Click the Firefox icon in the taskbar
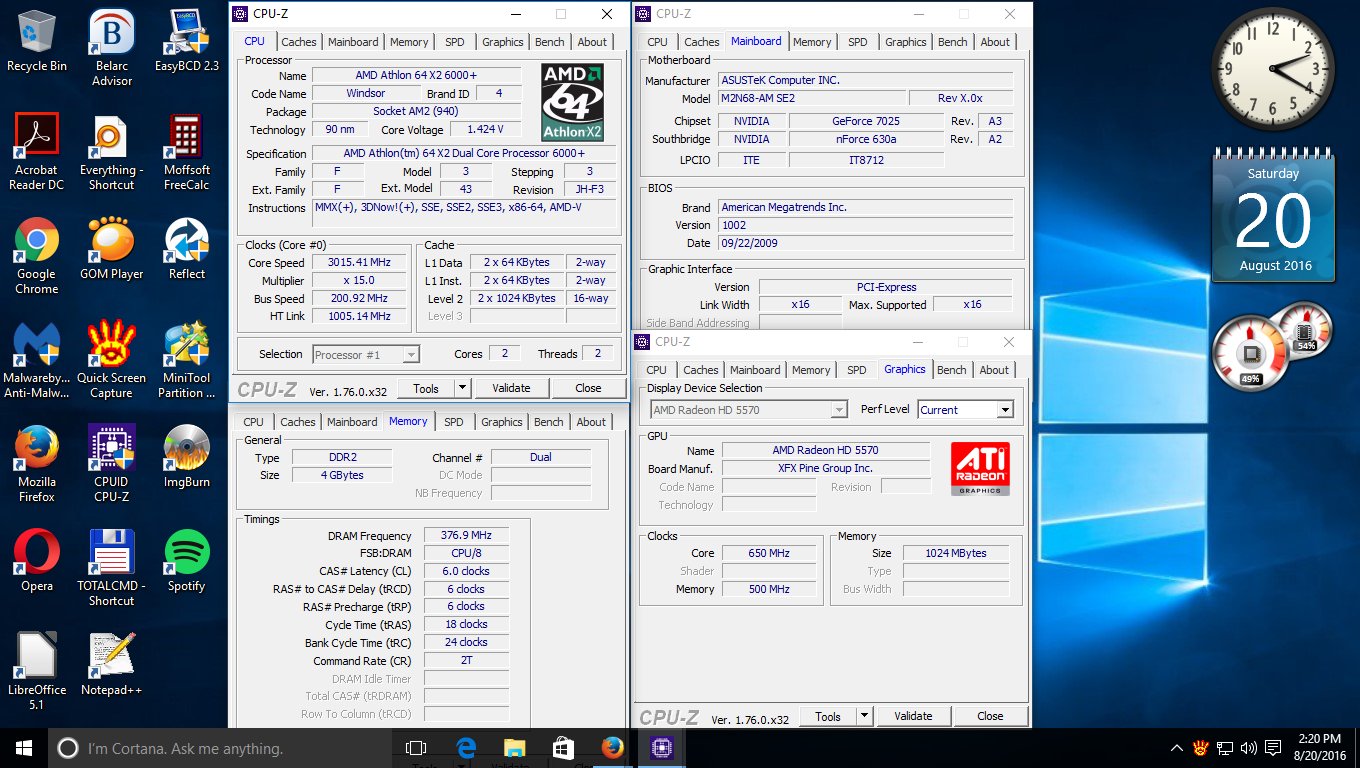1360x768 pixels. coord(612,748)
